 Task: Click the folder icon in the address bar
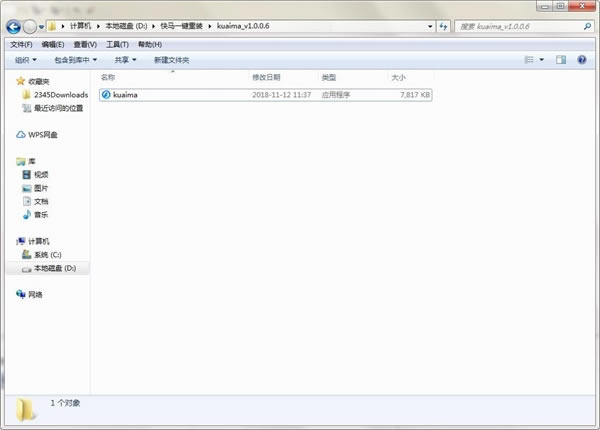52,26
